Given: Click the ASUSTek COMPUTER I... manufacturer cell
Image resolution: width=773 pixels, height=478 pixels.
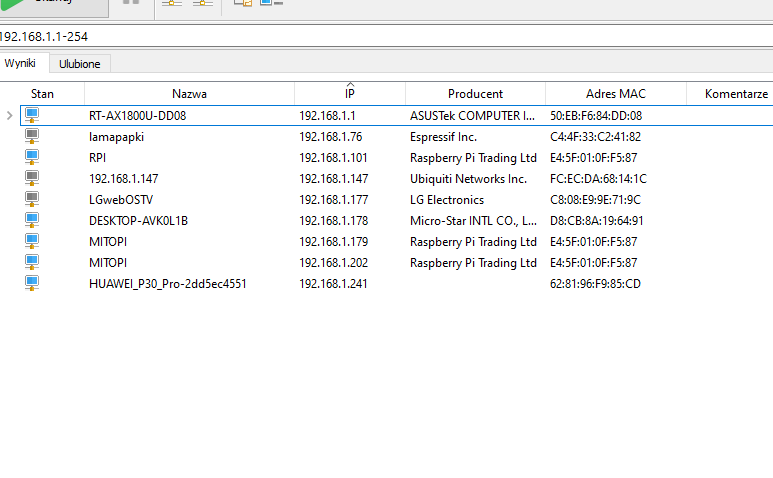Looking at the screenshot, I should pos(472,116).
